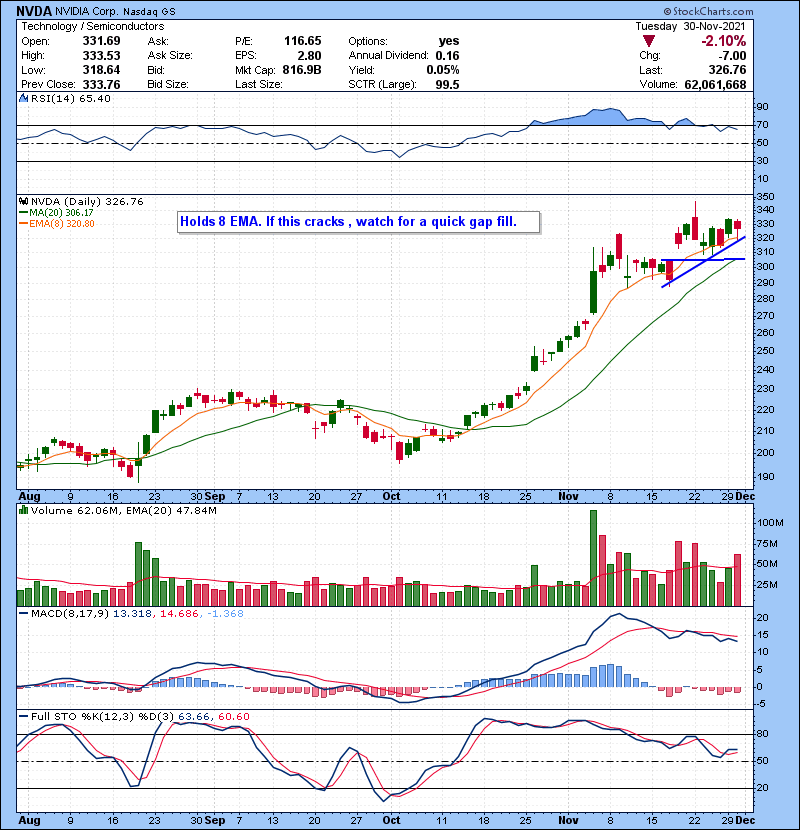Click the Technology / Semiconductors sector label
Viewport: 800px width, 830px height.
click(x=93, y=26)
